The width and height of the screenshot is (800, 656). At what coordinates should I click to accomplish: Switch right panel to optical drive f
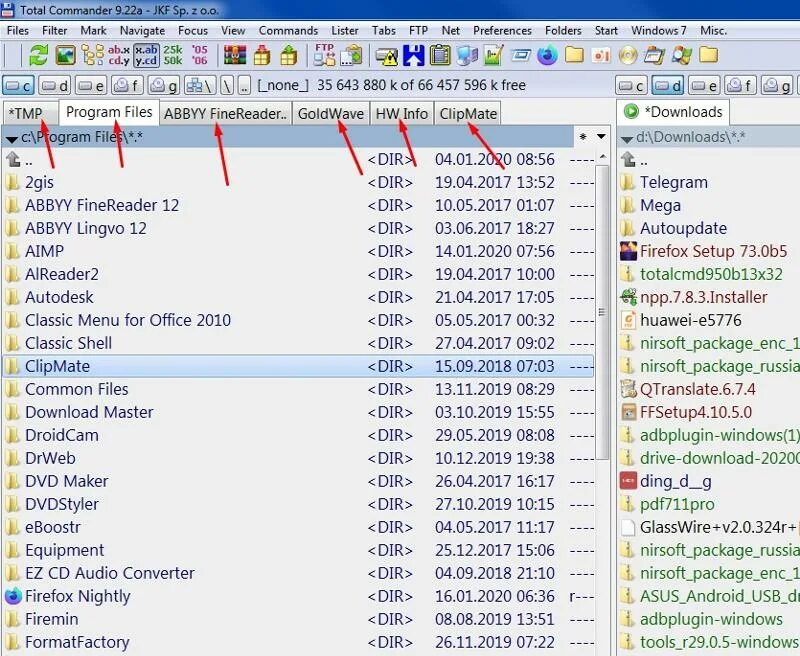tap(740, 86)
